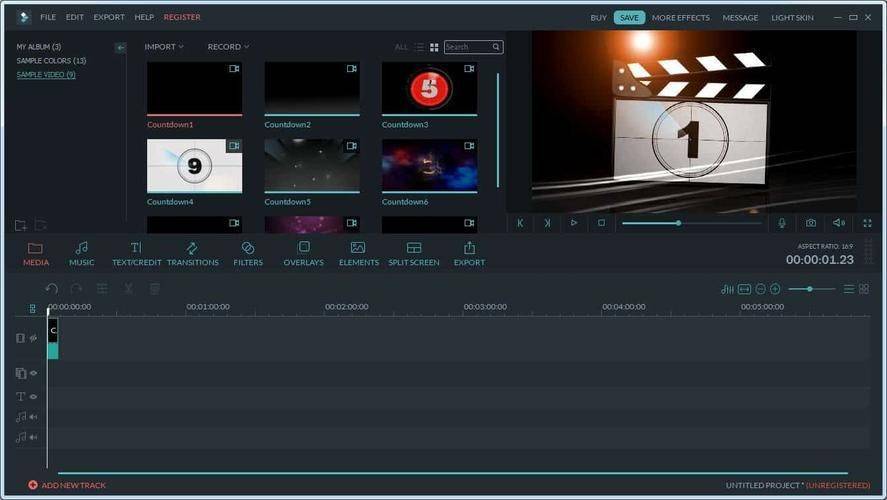This screenshot has width=887, height=500.
Task: Click the voiceover microphone icon
Action: pos(782,223)
